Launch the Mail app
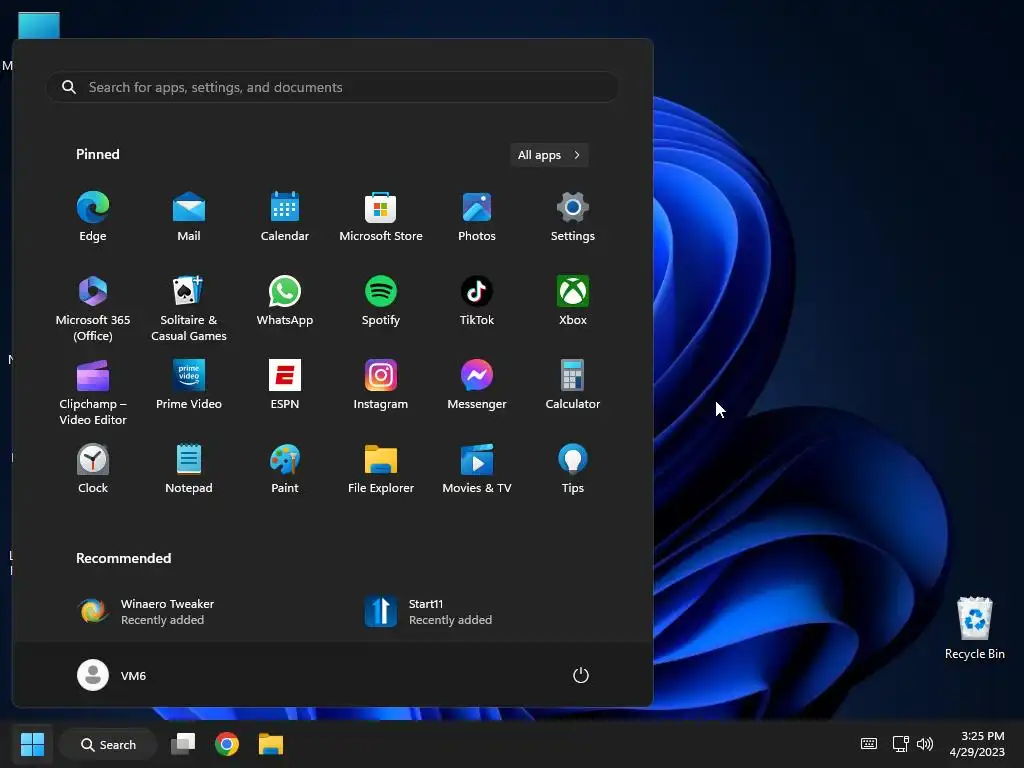 tap(189, 217)
